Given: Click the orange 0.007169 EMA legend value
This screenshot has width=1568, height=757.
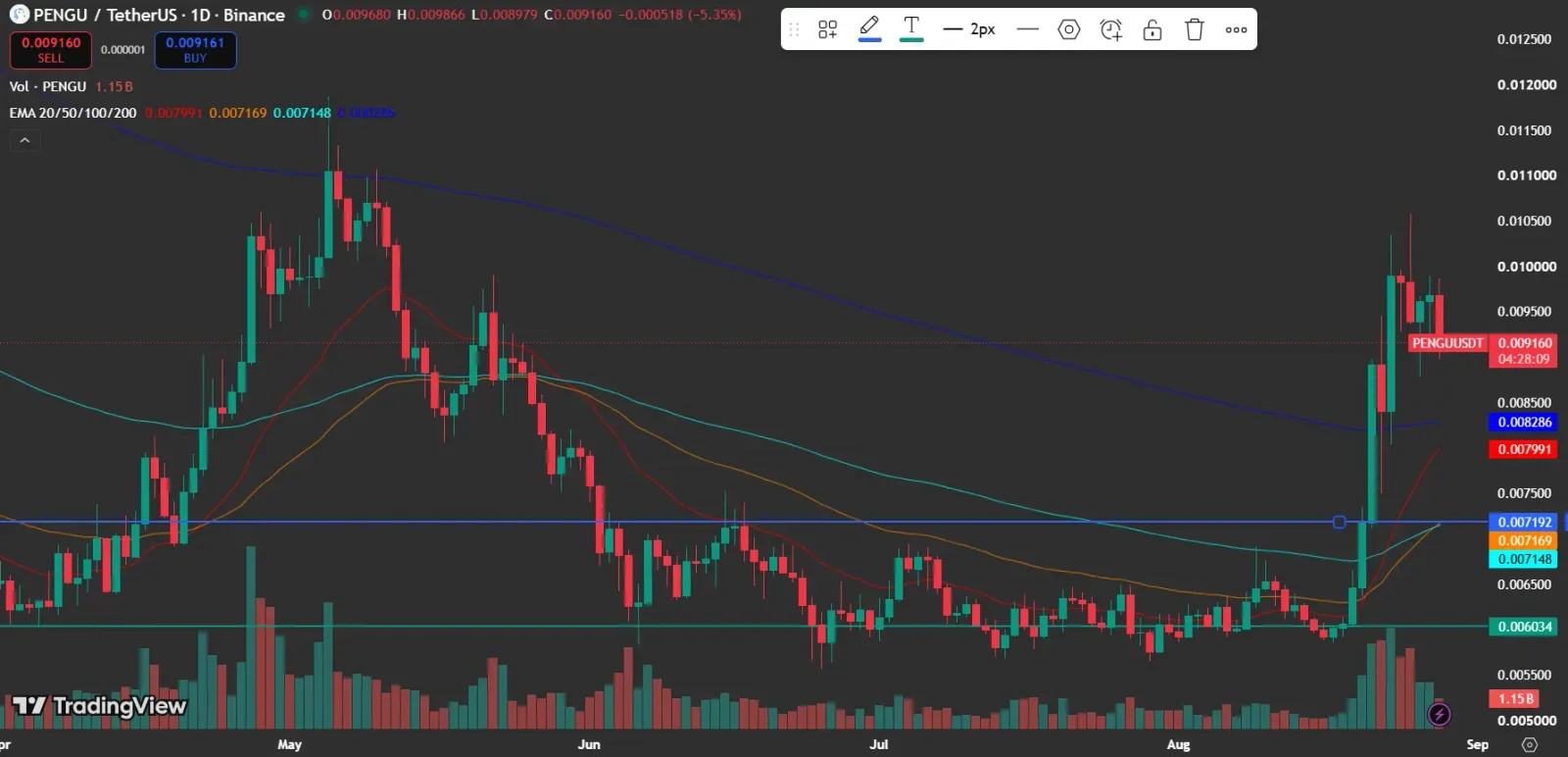Looking at the screenshot, I should [x=238, y=113].
